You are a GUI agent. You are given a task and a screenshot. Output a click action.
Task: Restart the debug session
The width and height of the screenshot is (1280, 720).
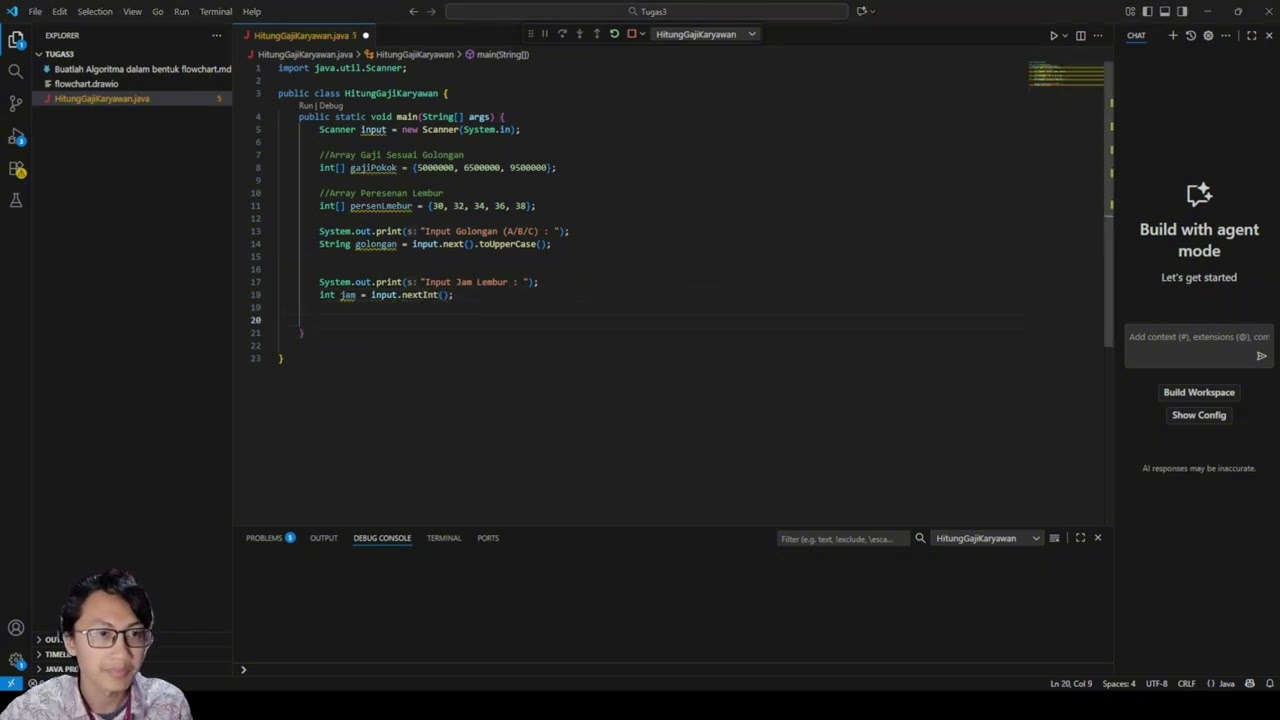[614, 34]
